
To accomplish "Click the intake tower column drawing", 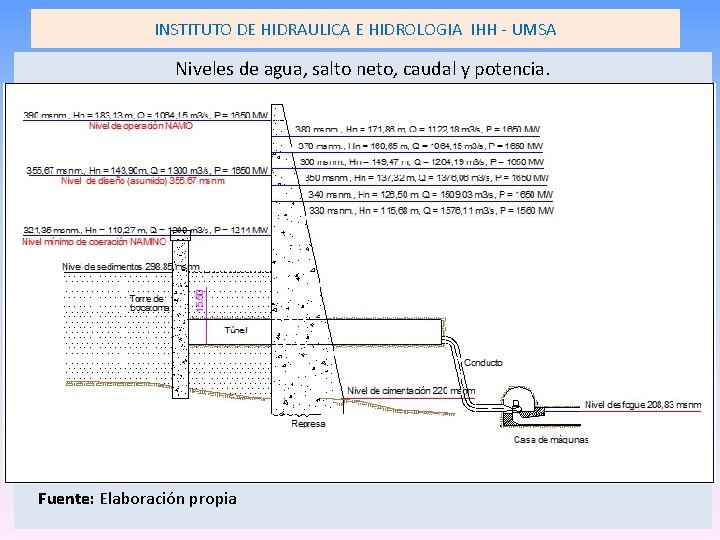I will (180, 315).
